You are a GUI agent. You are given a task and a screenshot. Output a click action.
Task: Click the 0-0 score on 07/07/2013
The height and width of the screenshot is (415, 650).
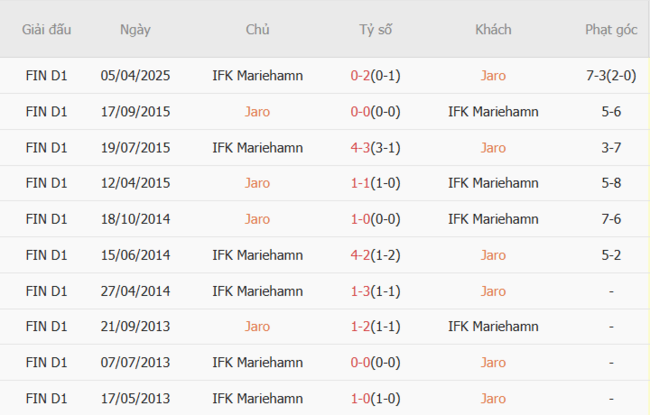click(x=361, y=362)
